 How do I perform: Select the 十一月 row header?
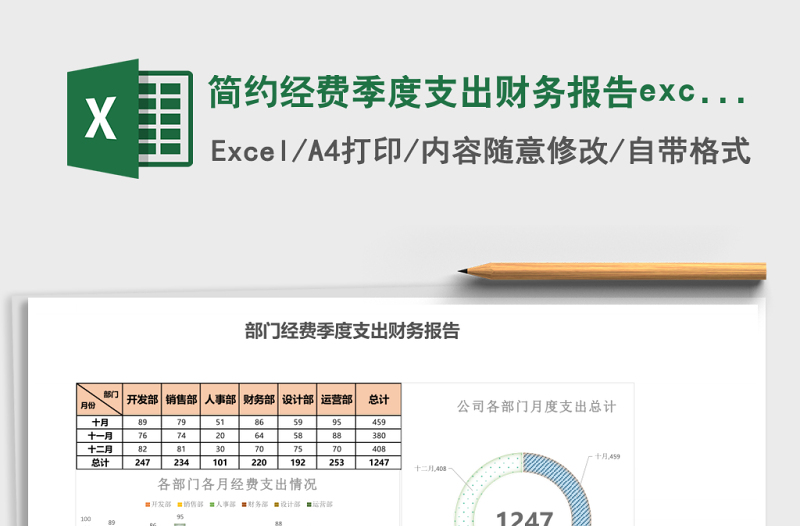pyautogui.click(x=100, y=435)
